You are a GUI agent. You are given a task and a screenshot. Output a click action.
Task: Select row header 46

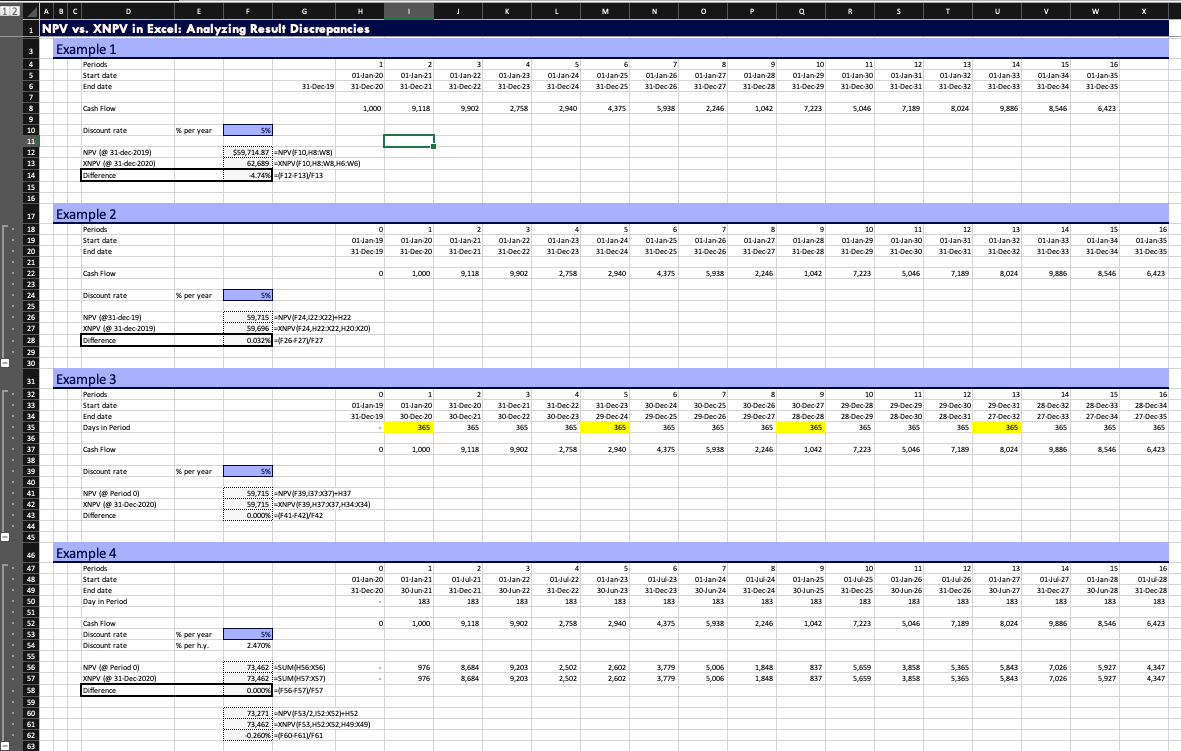pos(30,553)
